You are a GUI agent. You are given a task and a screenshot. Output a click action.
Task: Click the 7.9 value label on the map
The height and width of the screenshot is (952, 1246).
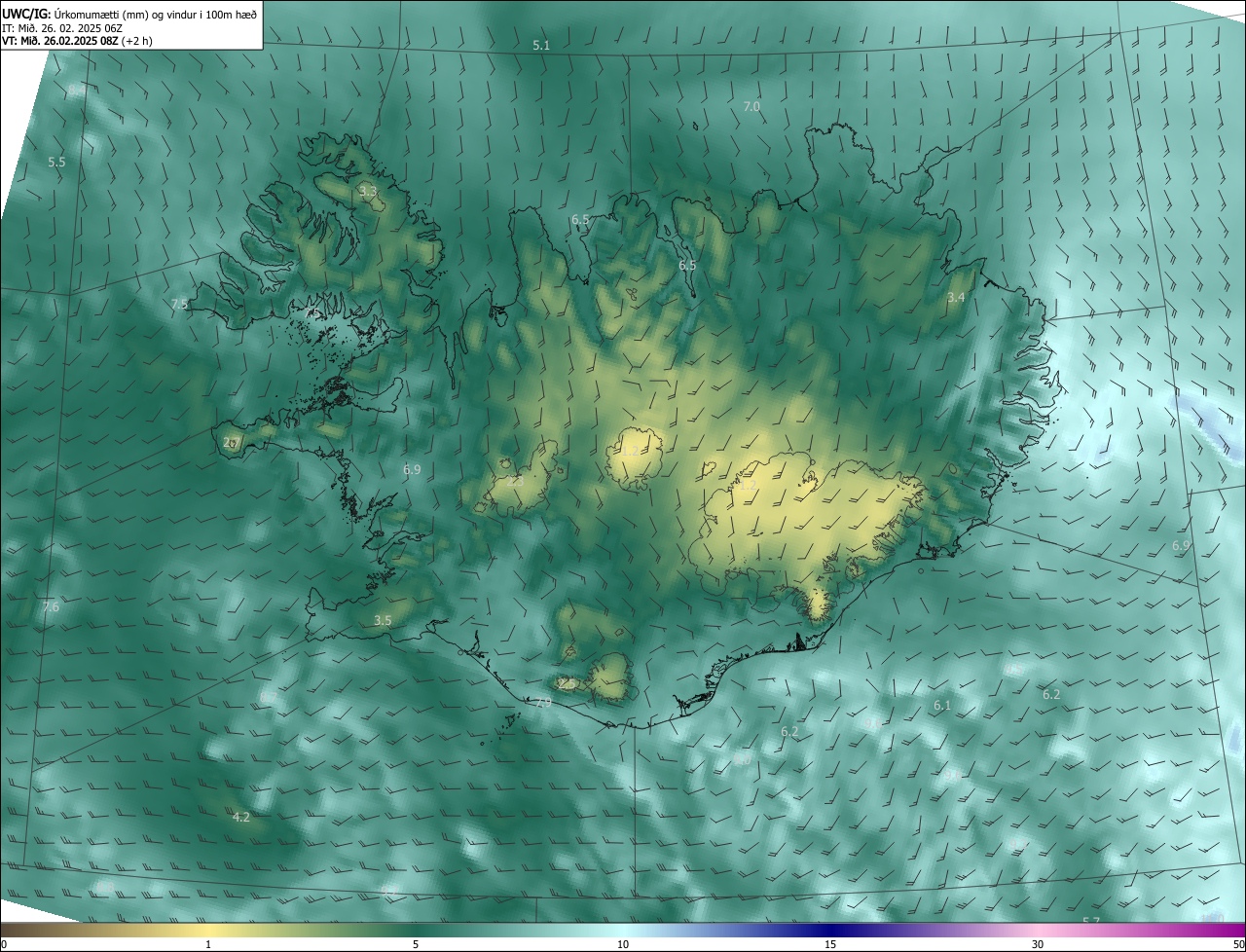[543, 703]
